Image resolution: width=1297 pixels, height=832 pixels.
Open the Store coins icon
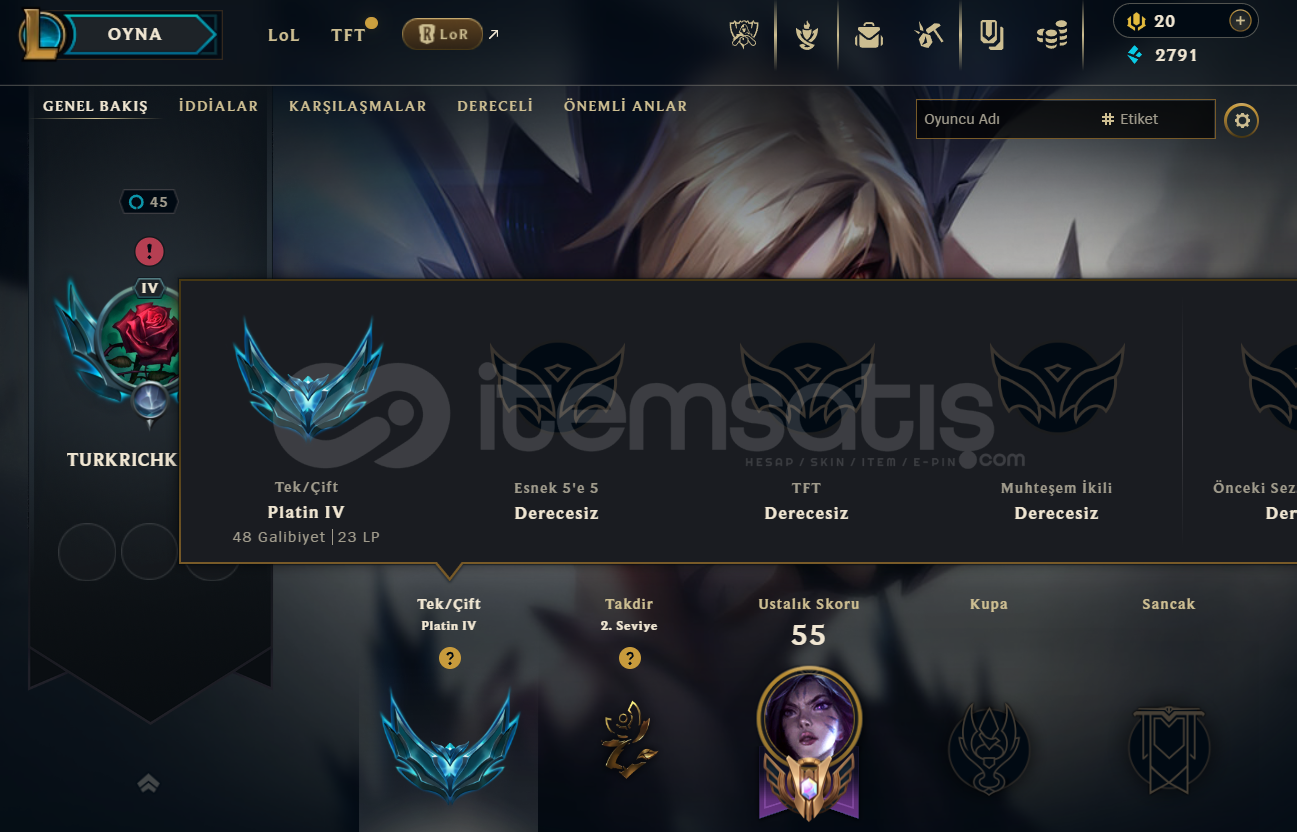click(1051, 36)
